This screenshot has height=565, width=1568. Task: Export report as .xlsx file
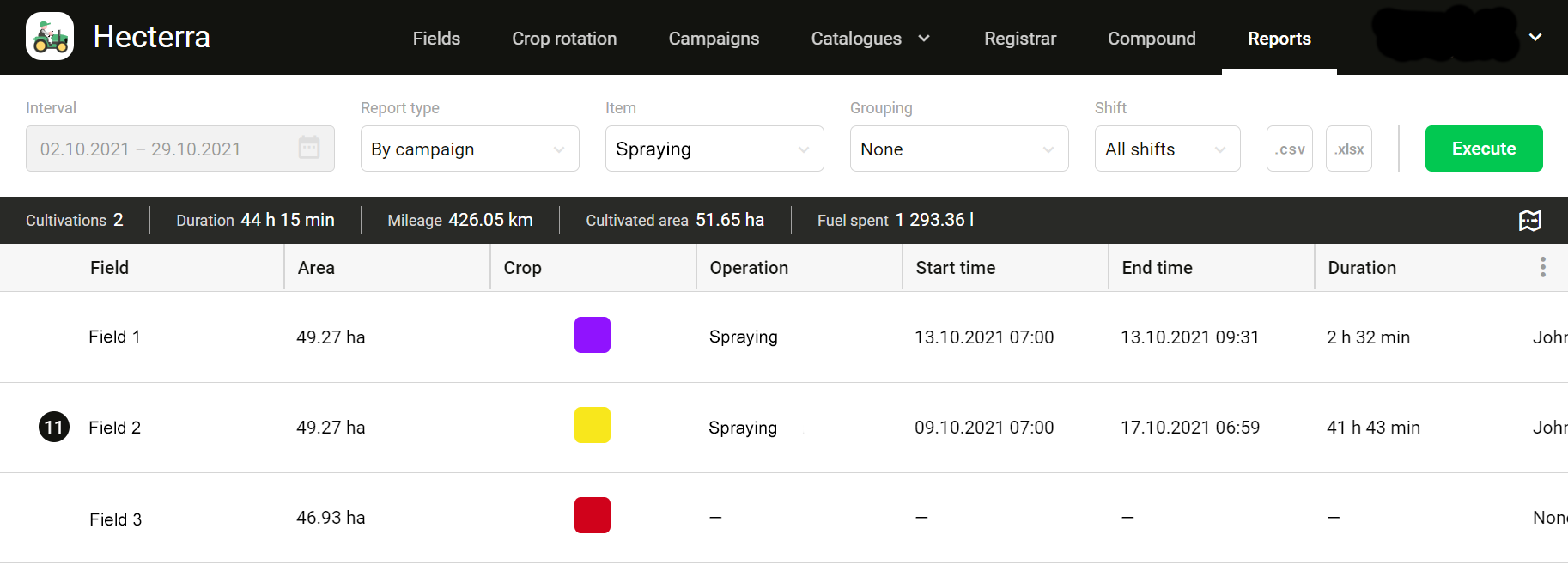[x=1348, y=149]
